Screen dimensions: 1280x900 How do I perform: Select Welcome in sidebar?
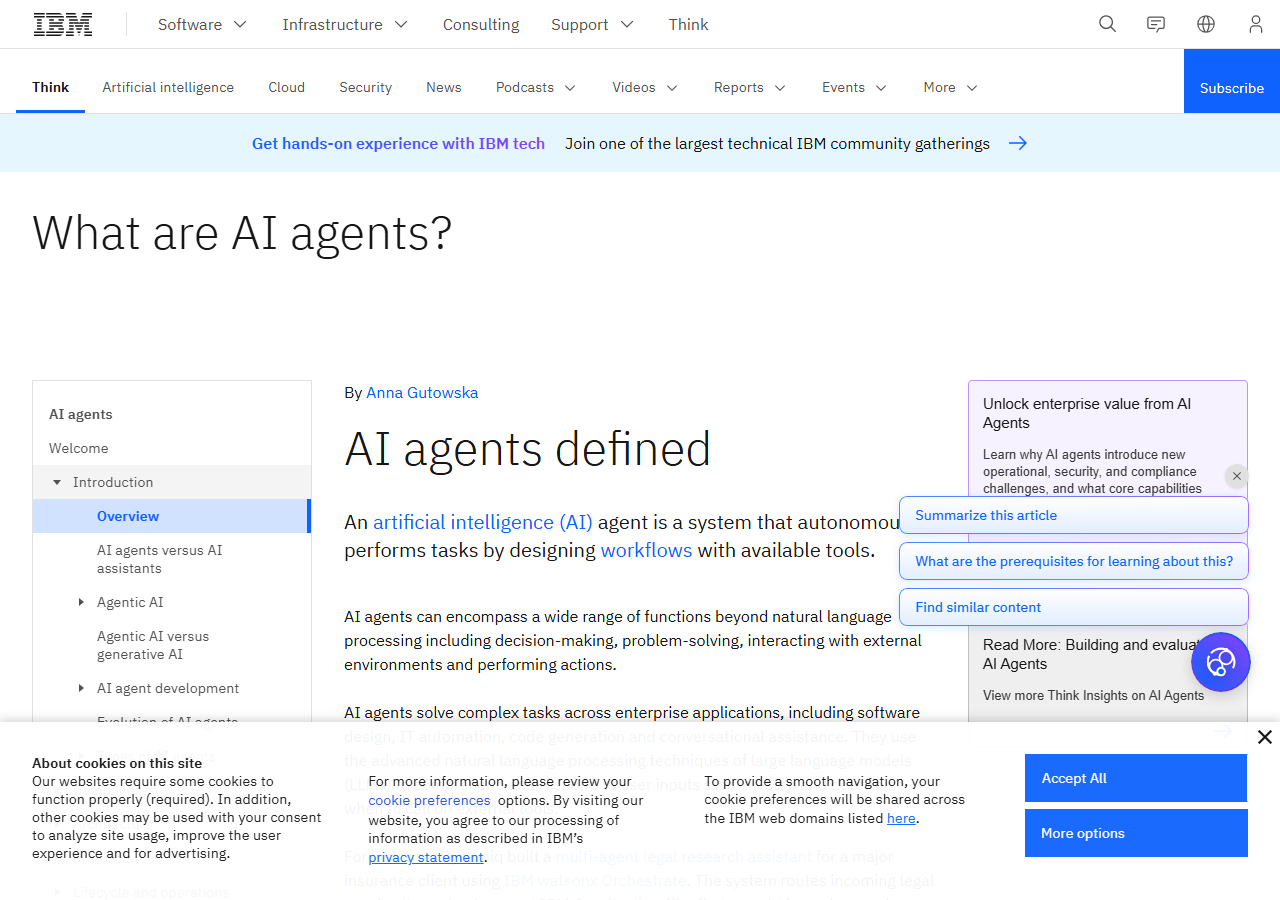tap(172, 448)
